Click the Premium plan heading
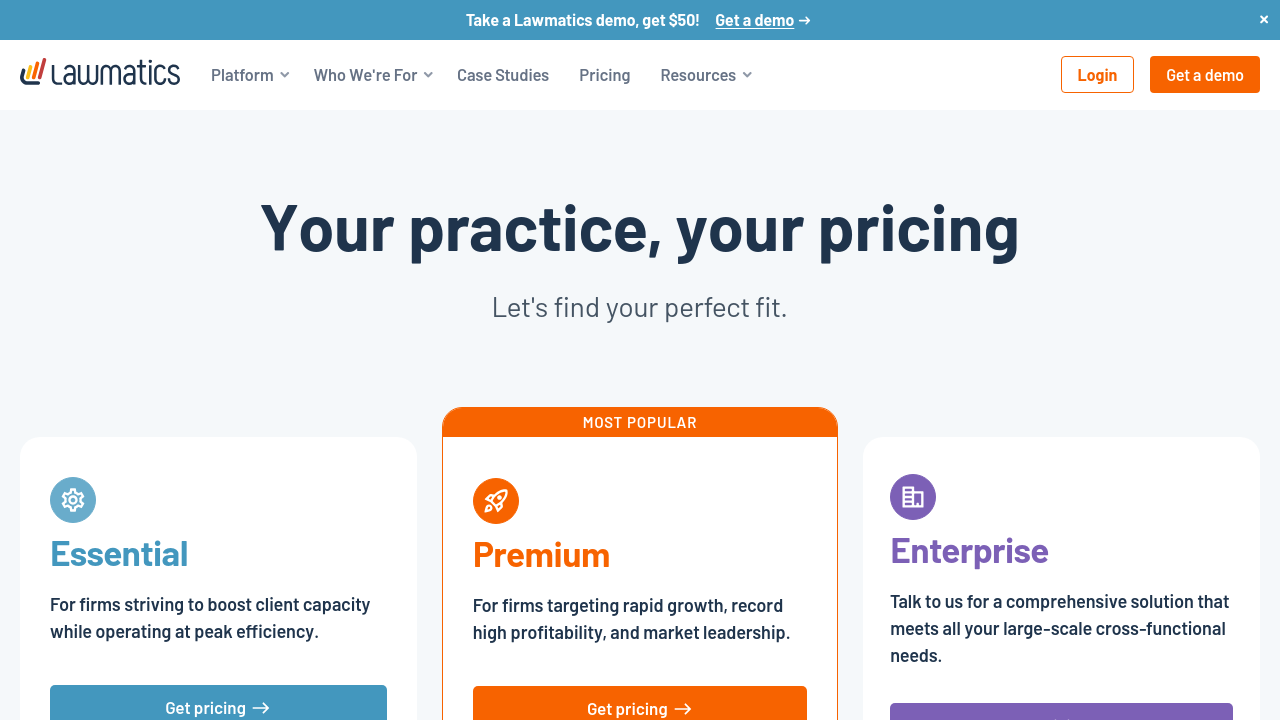 (541, 555)
